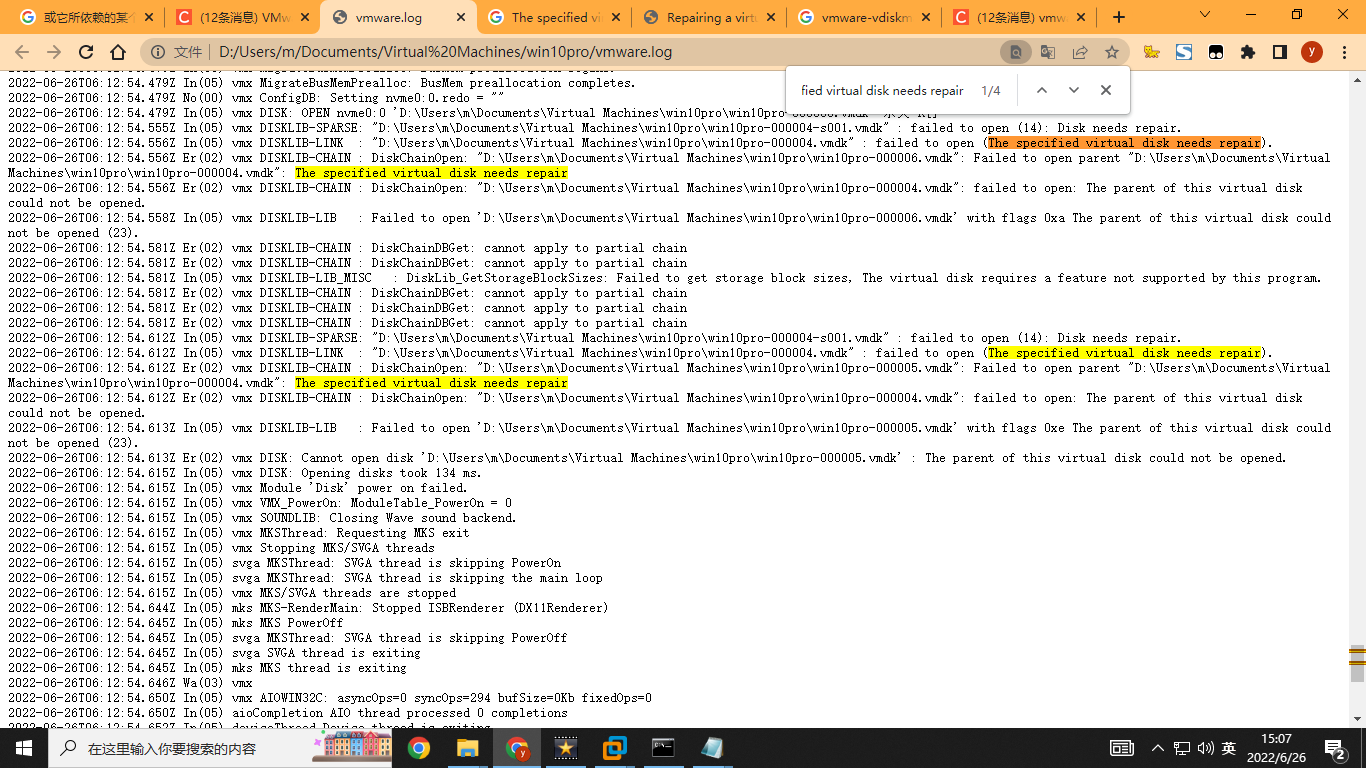Viewport: 1366px width, 768px height.
Task: Open Chrome's three-dot settings menu
Action: [1344, 51]
